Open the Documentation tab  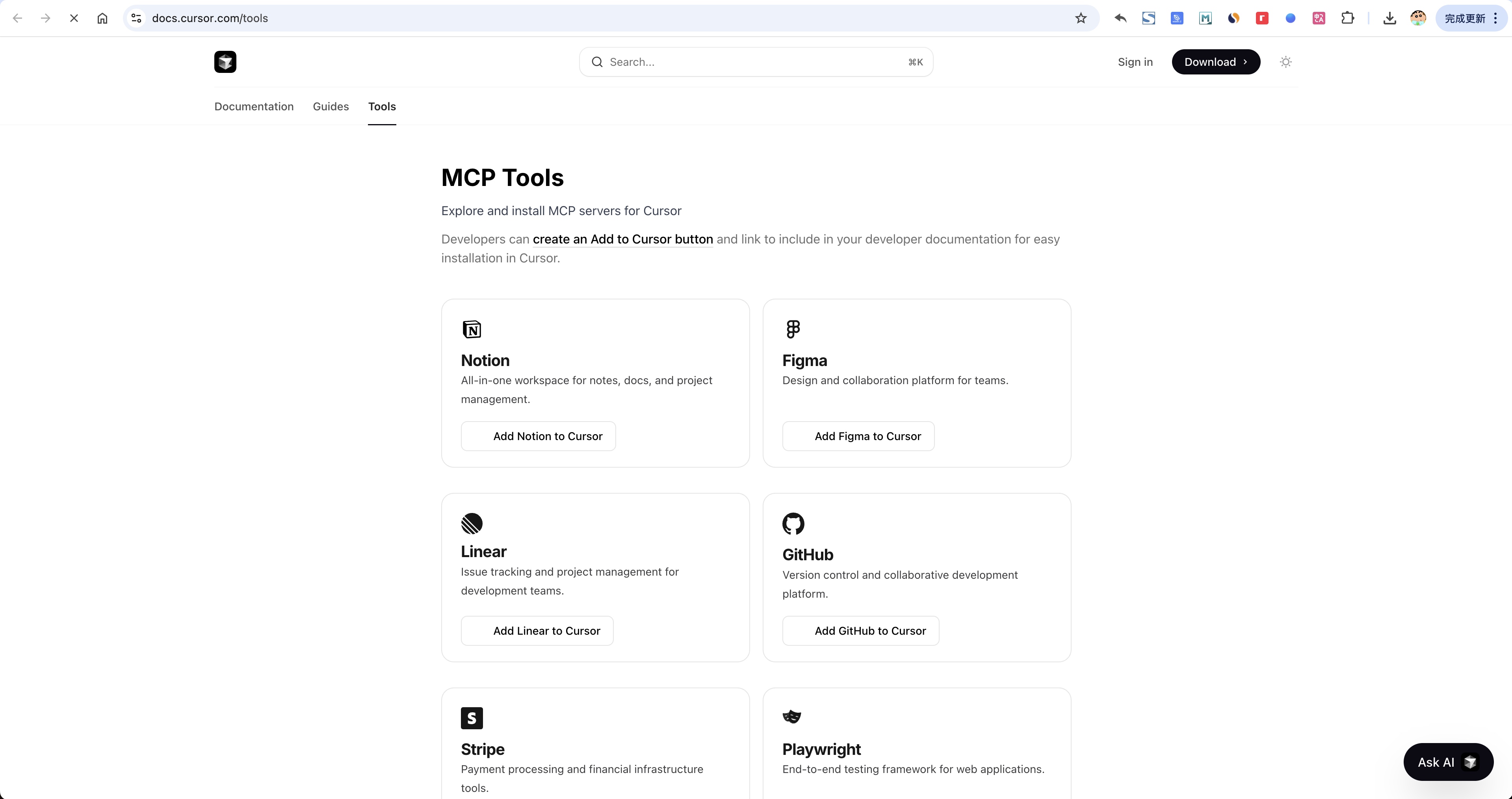pos(254,106)
